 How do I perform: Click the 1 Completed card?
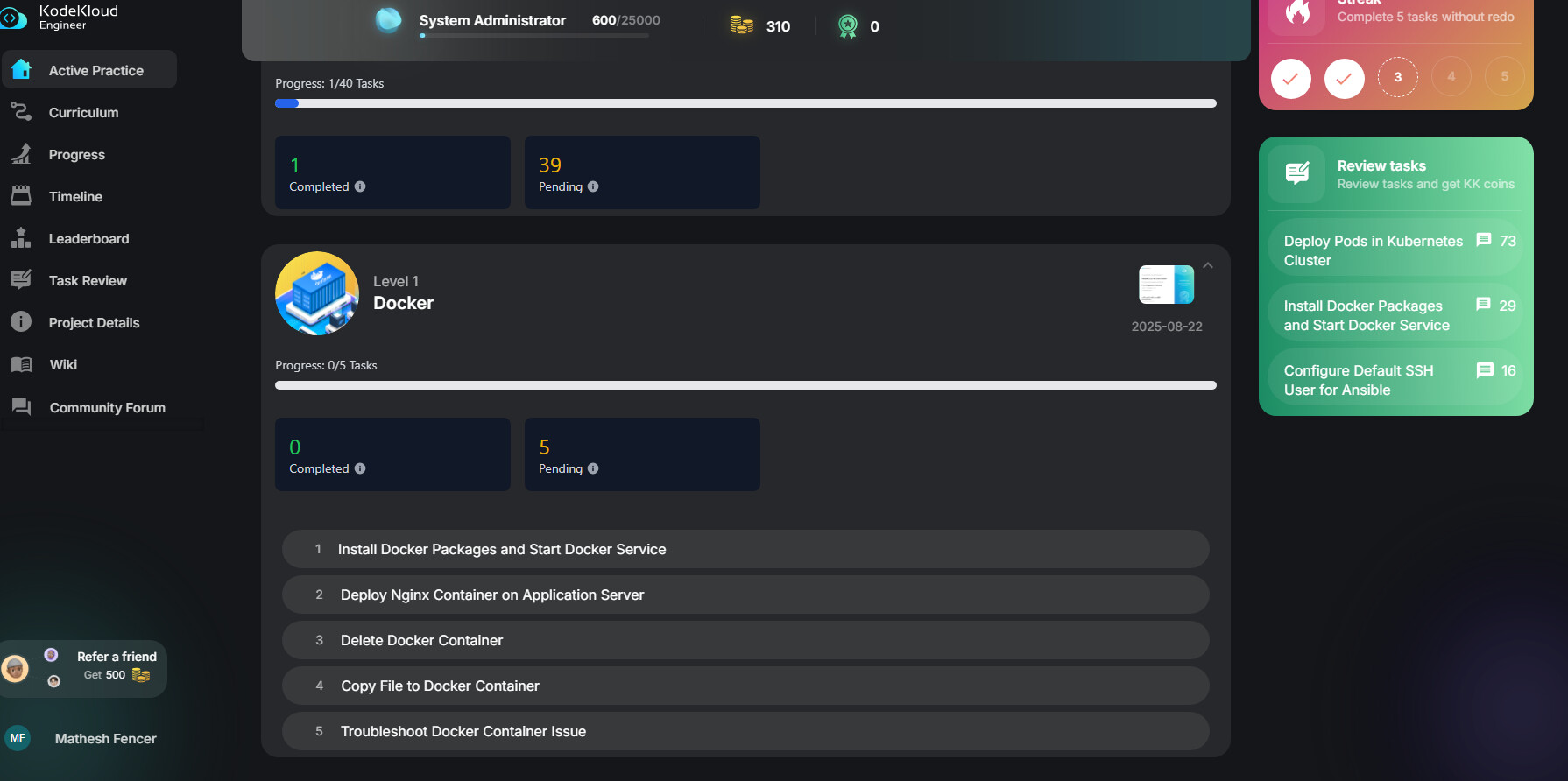(x=392, y=172)
